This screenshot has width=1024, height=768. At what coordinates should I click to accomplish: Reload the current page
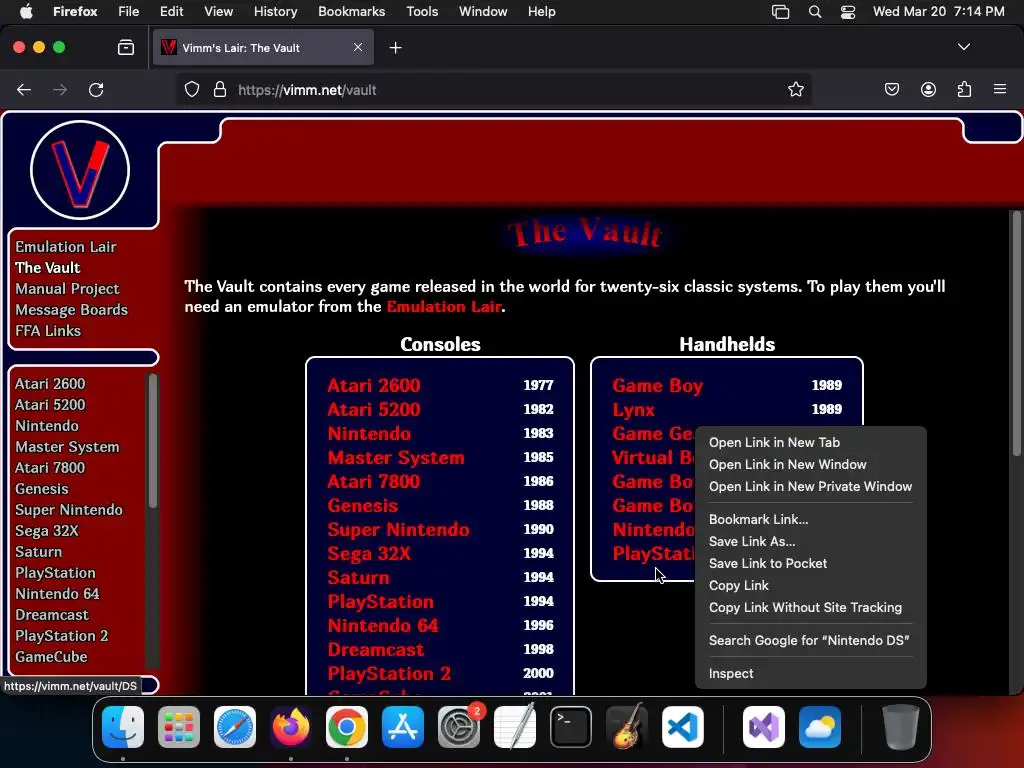pyautogui.click(x=96, y=90)
